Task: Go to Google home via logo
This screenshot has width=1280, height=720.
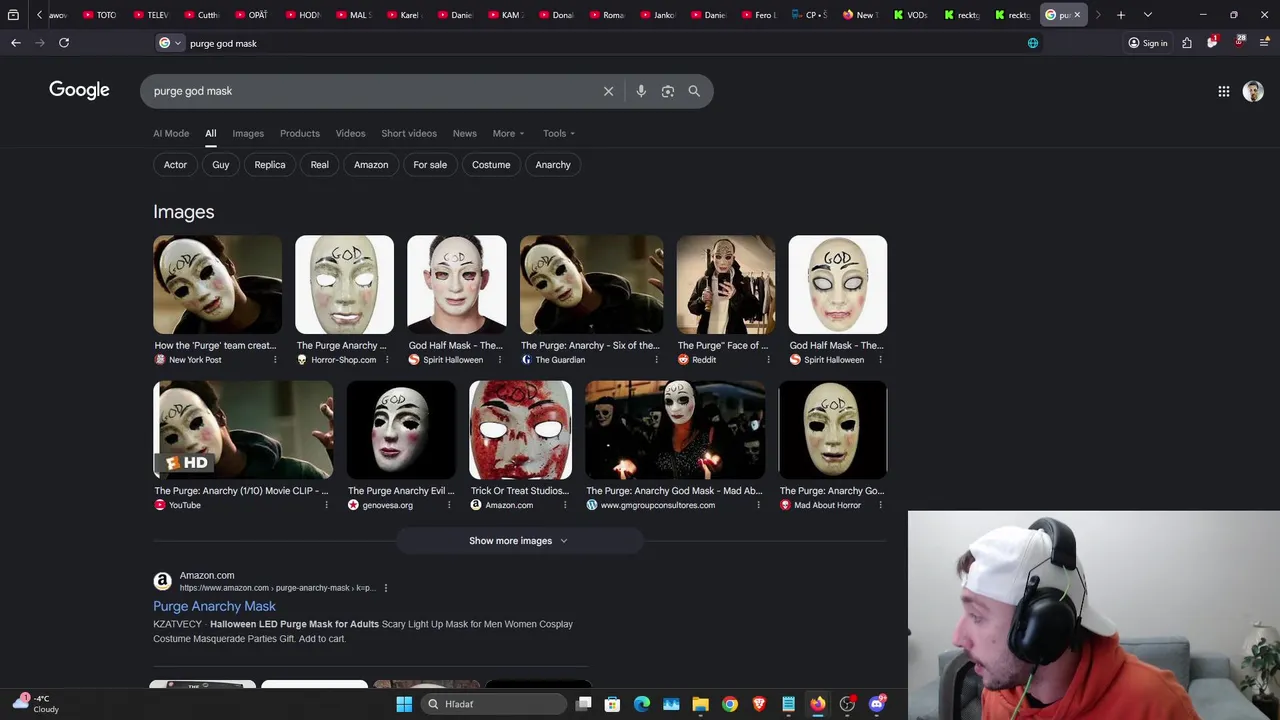Action: tap(79, 90)
